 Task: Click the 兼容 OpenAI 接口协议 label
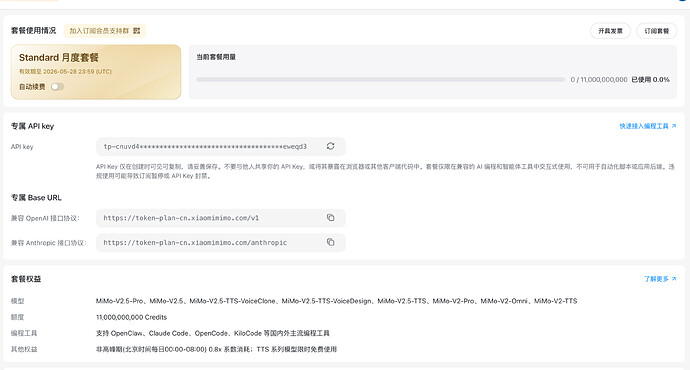pyautogui.click(x=45, y=218)
